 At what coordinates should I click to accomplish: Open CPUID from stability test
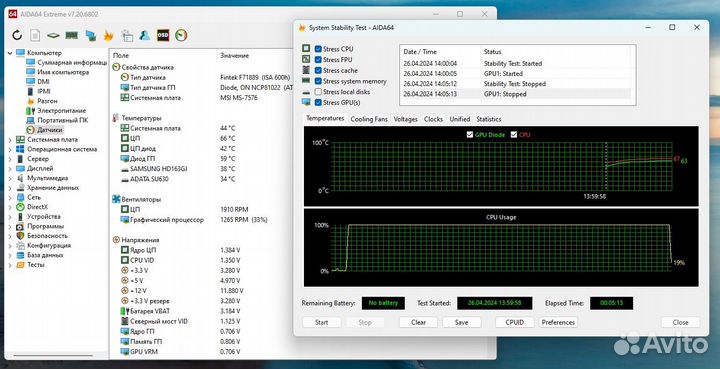[514, 322]
